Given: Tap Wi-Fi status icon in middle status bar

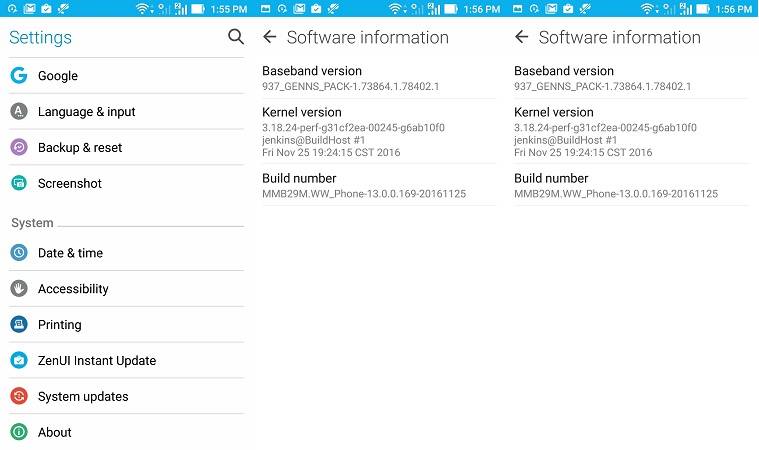Looking at the screenshot, I should [395, 9].
